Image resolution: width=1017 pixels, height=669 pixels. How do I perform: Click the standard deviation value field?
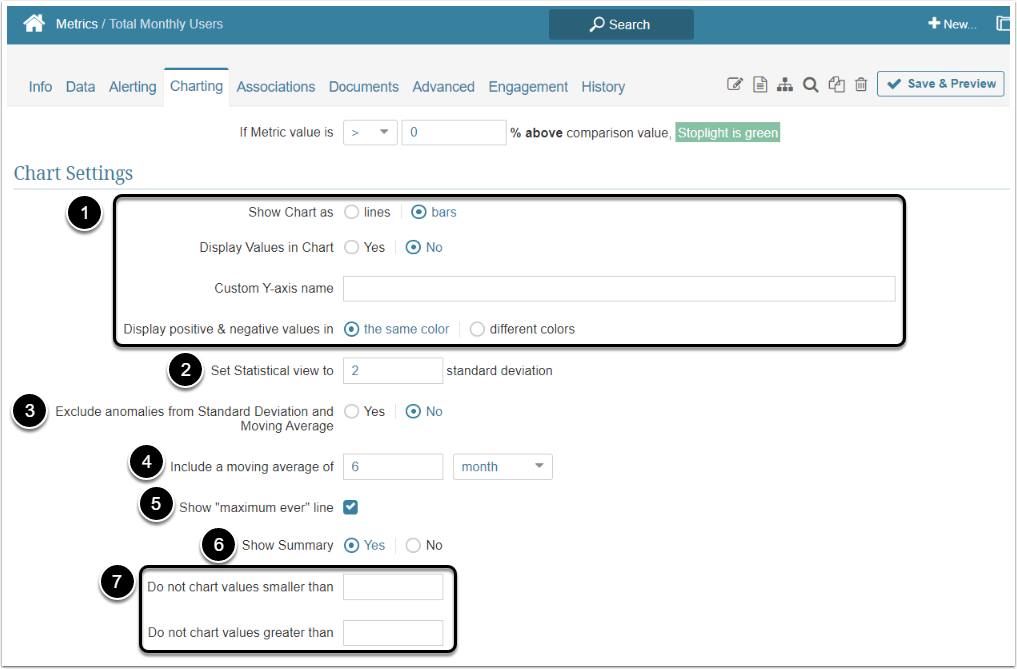click(x=393, y=371)
